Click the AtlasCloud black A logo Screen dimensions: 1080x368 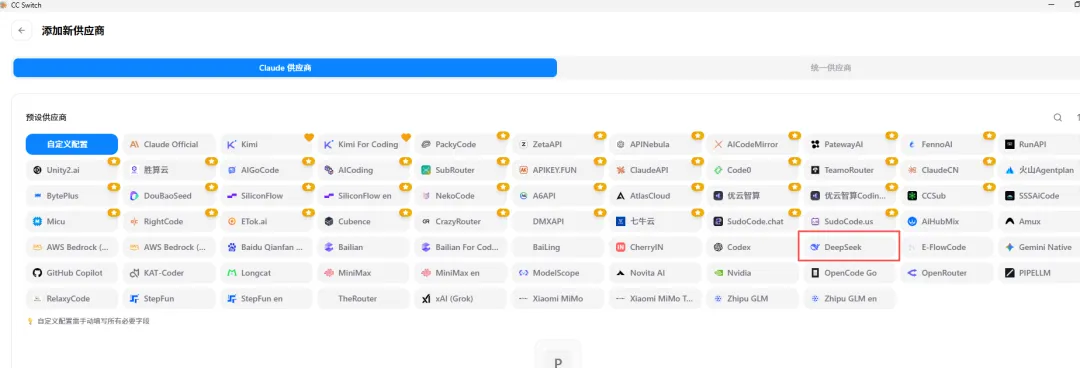621,196
